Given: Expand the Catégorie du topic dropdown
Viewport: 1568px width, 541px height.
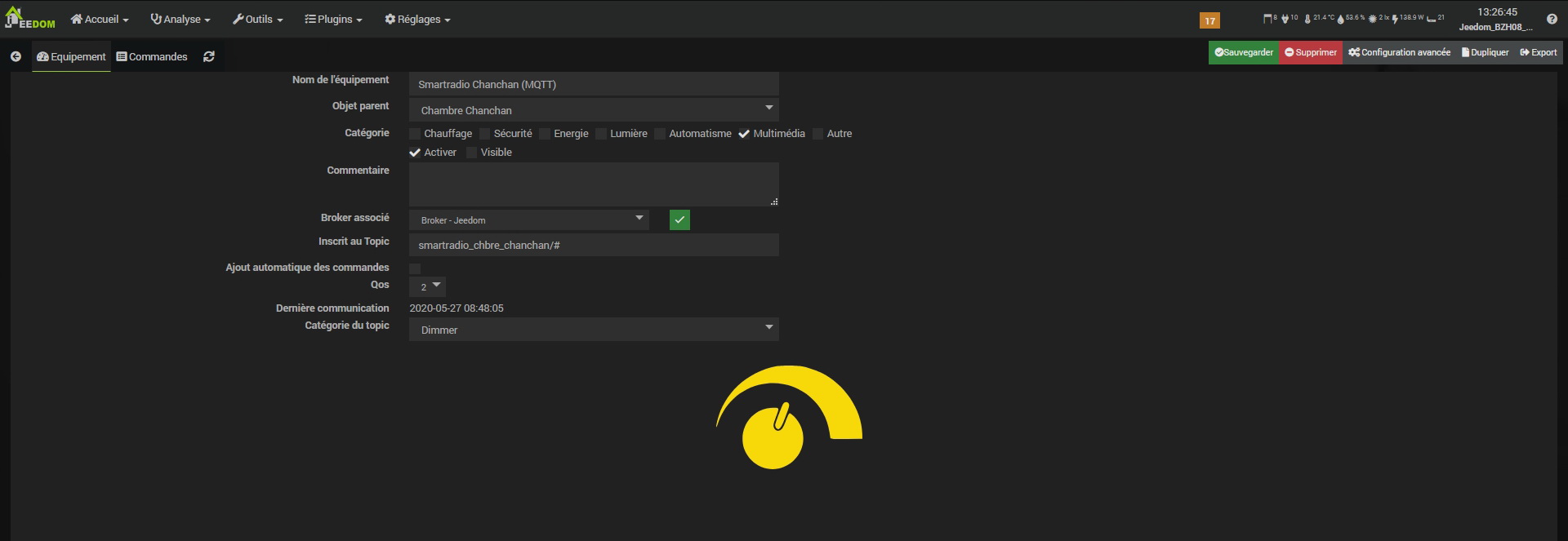Looking at the screenshot, I should point(593,330).
